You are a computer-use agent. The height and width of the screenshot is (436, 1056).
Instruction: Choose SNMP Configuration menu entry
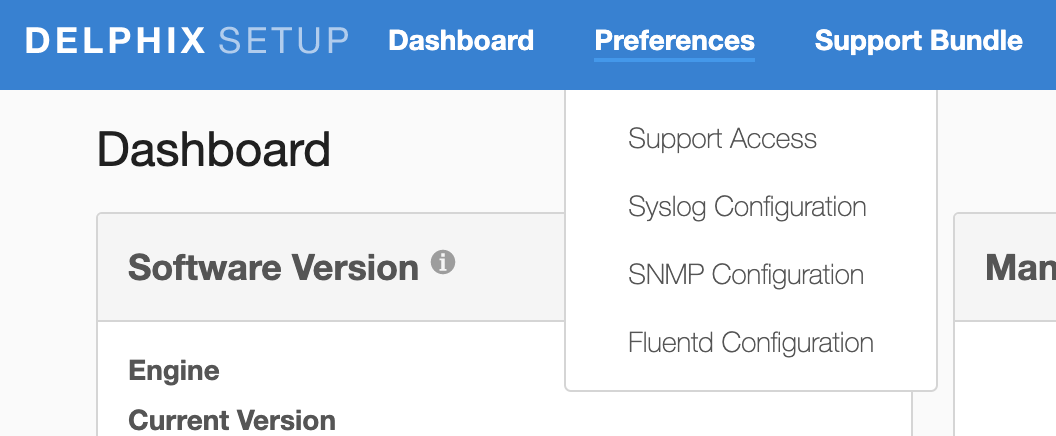point(746,275)
